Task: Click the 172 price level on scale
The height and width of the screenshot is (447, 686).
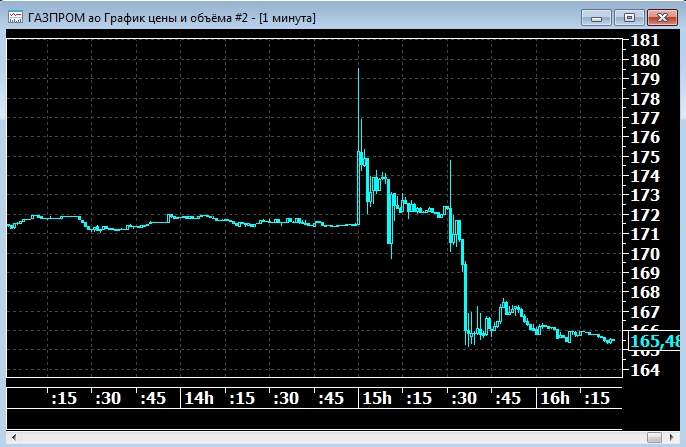Action: 646,215
